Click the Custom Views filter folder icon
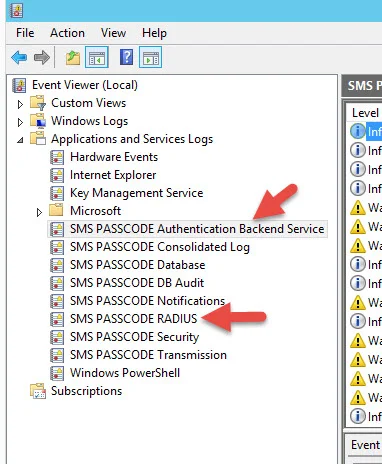 click(x=38, y=103)
